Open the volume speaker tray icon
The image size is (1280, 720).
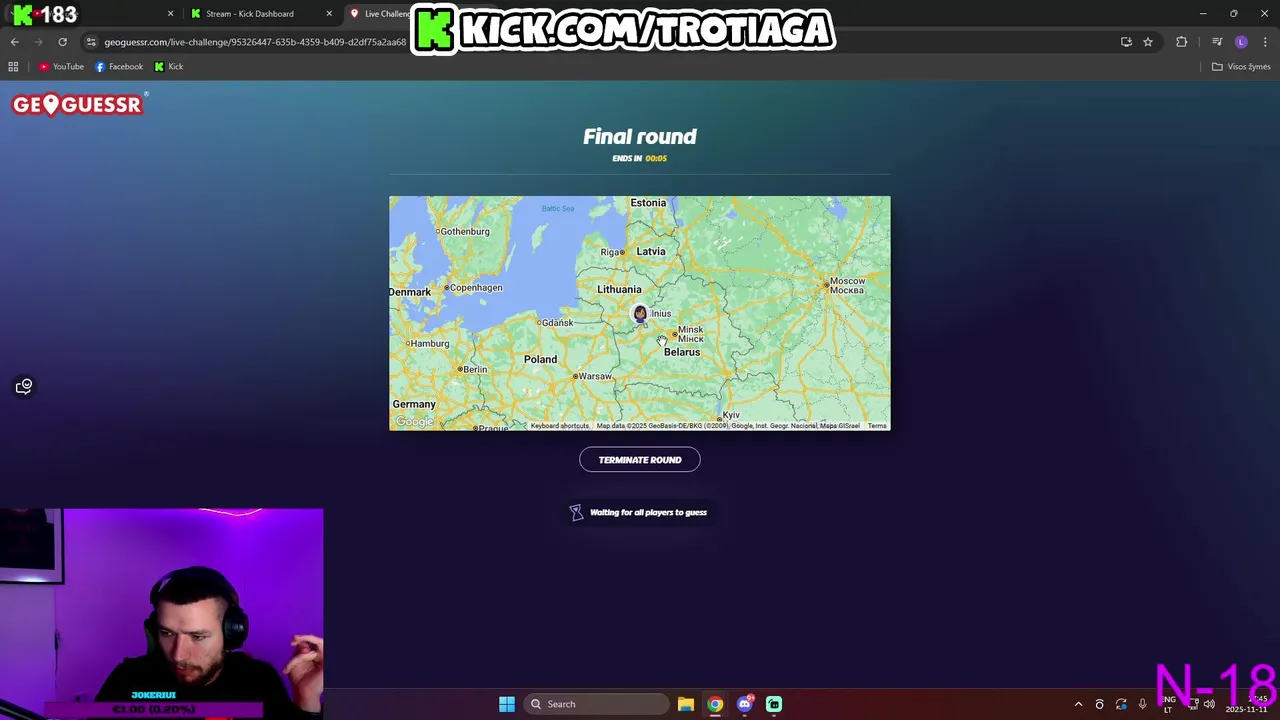[x=1209, y=704]
